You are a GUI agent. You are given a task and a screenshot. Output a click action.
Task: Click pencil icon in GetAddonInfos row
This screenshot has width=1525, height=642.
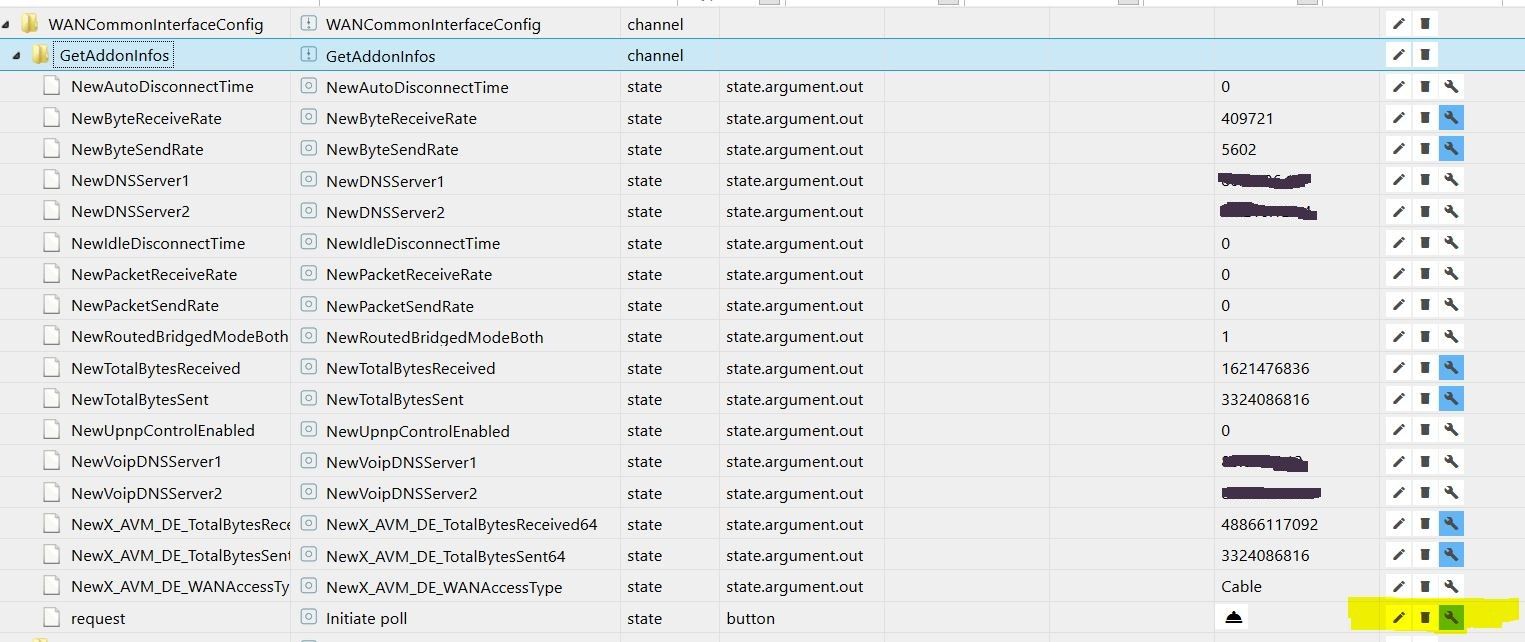tap(1399, 55)
